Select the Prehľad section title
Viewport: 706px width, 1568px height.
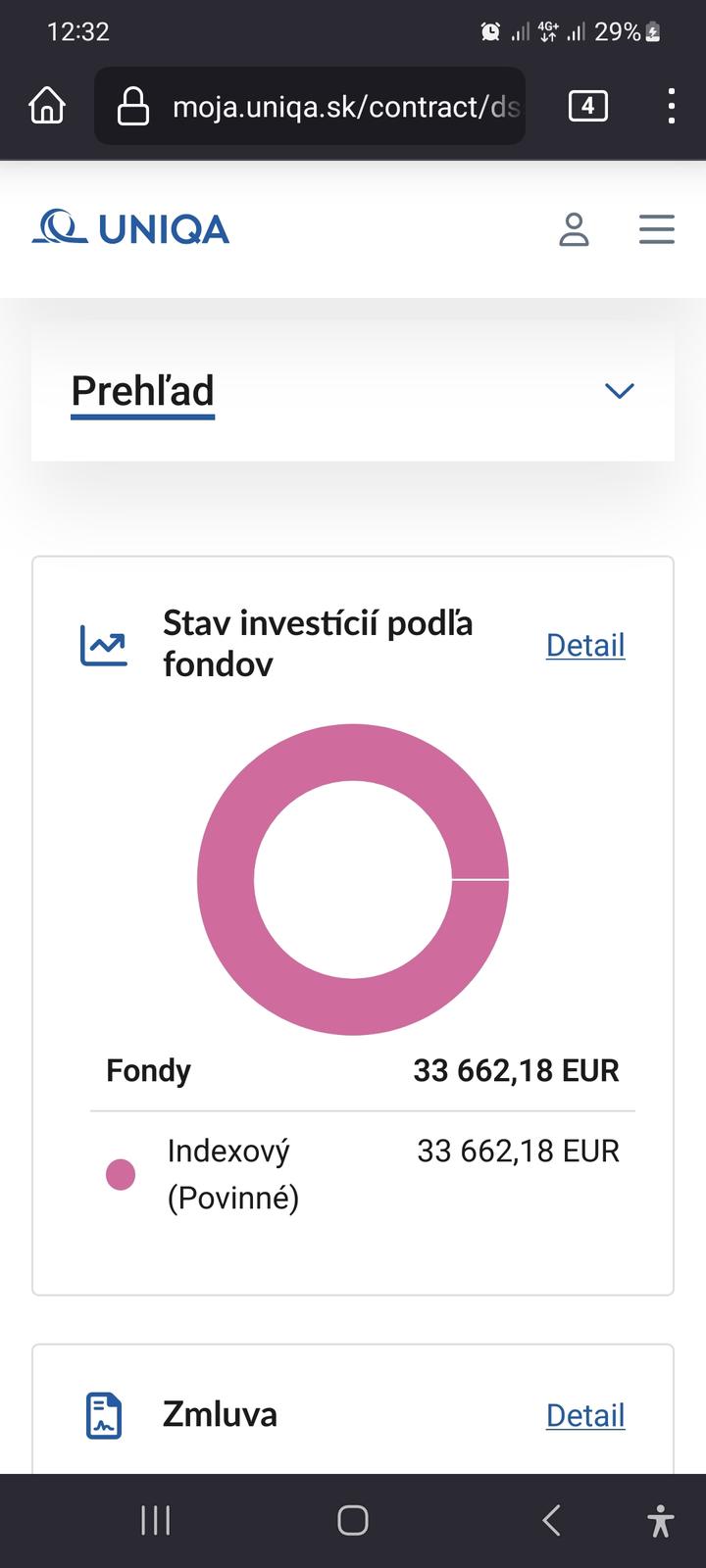143,391
